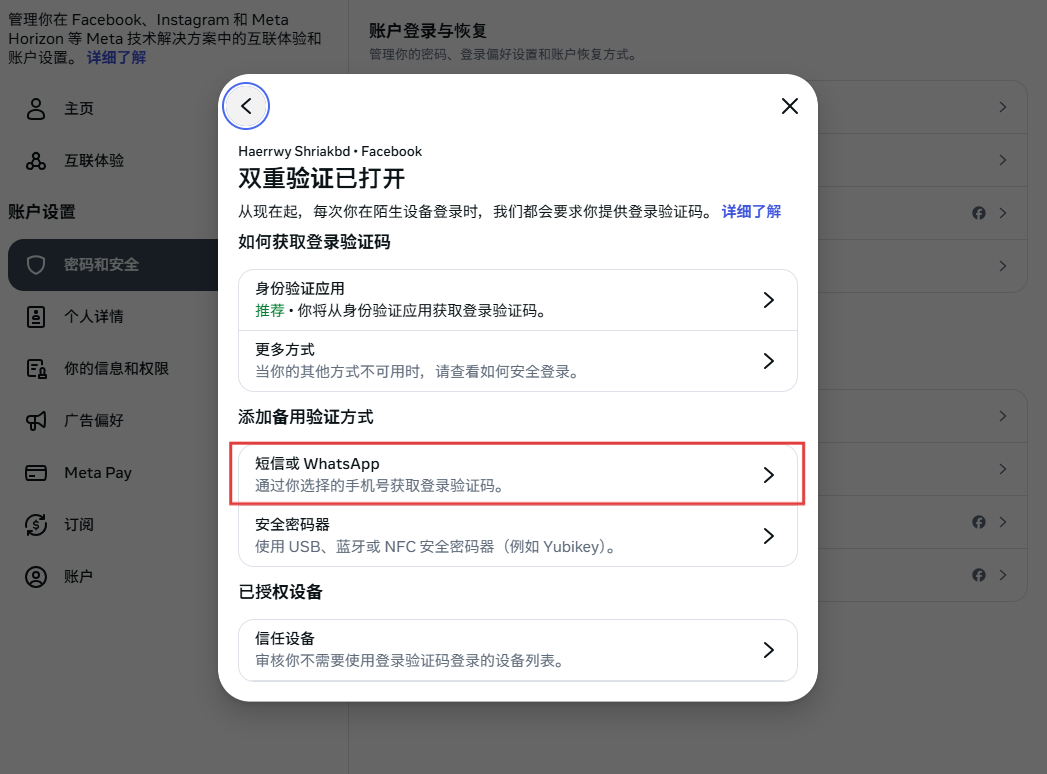Open the 安全密码器 option
This screenshot has width=1047, height=774.
[x=517, y=536]
